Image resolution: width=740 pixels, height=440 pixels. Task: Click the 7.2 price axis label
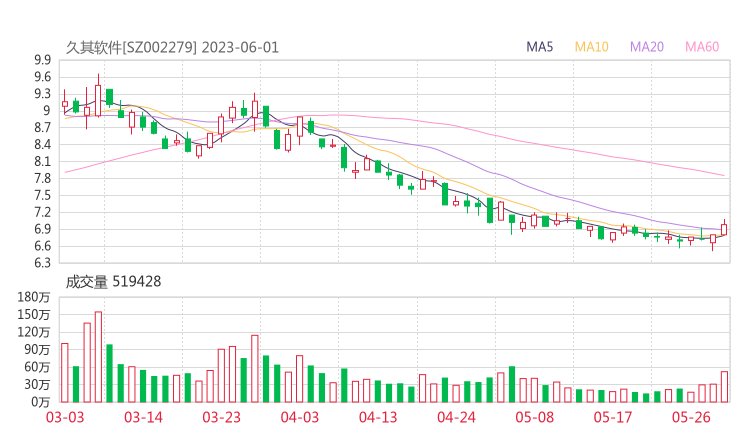42,212
